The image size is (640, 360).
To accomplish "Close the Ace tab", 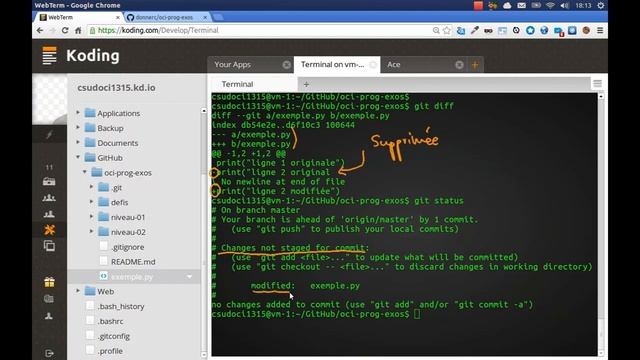I will [459, 65].
